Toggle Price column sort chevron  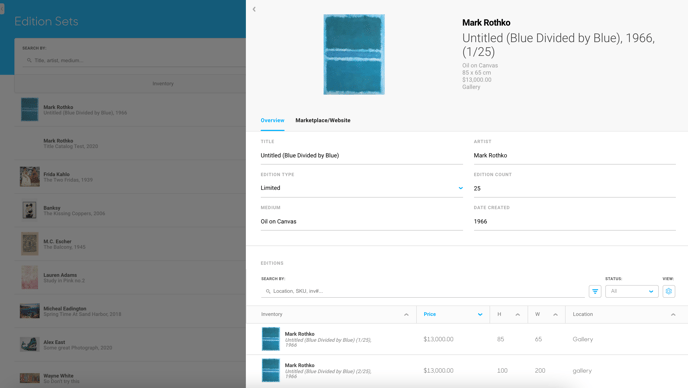click(x=480, y=314)
